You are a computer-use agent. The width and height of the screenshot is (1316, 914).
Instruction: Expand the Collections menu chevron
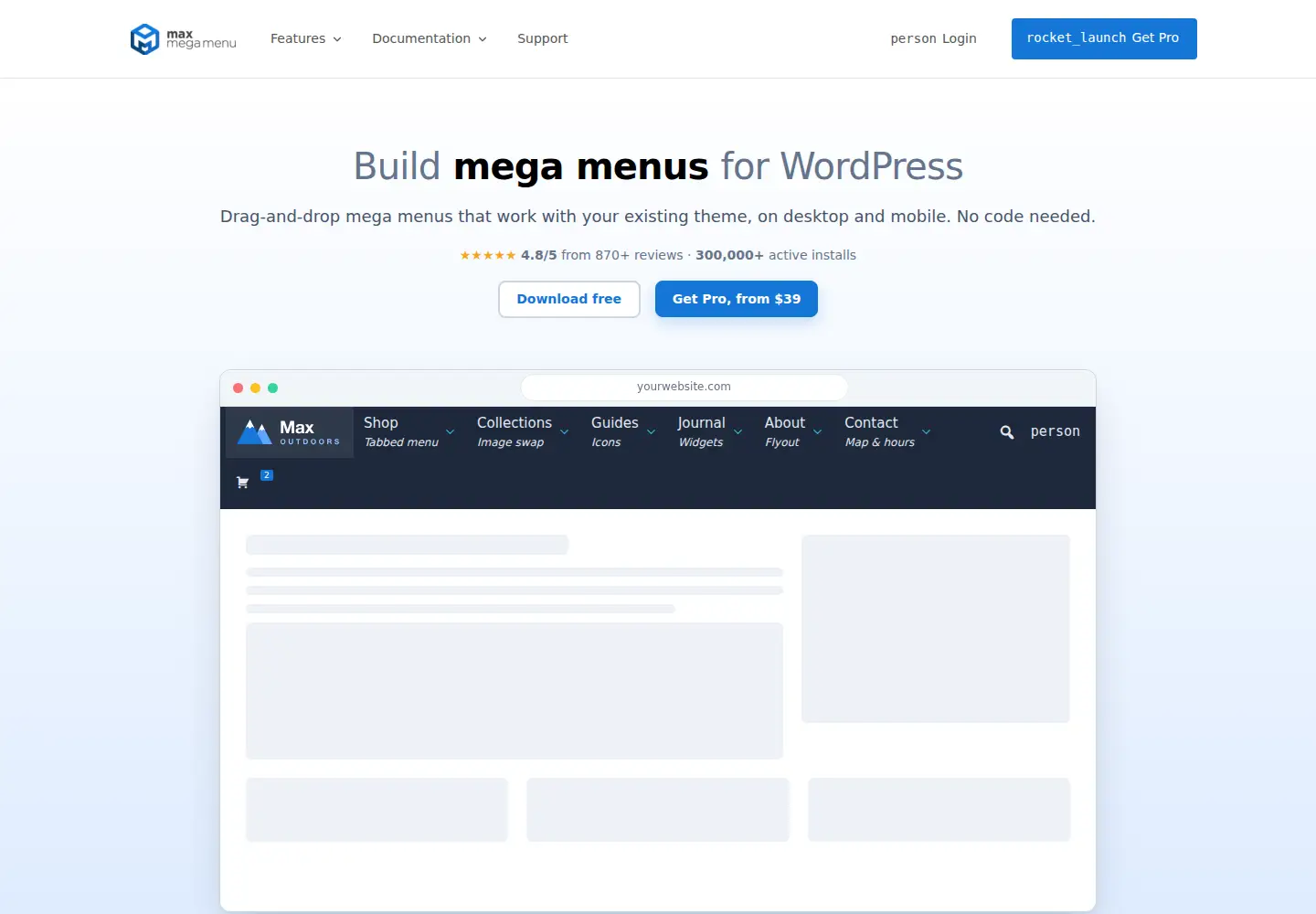pos(564,432)
